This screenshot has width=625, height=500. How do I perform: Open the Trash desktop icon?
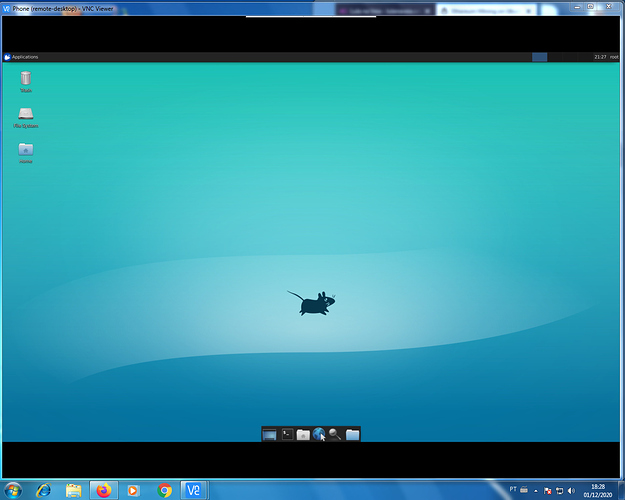tap(26, 82)
